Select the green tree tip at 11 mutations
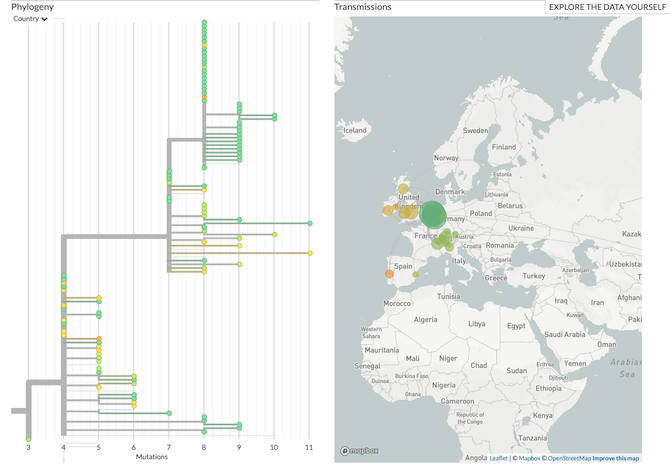 310,223
